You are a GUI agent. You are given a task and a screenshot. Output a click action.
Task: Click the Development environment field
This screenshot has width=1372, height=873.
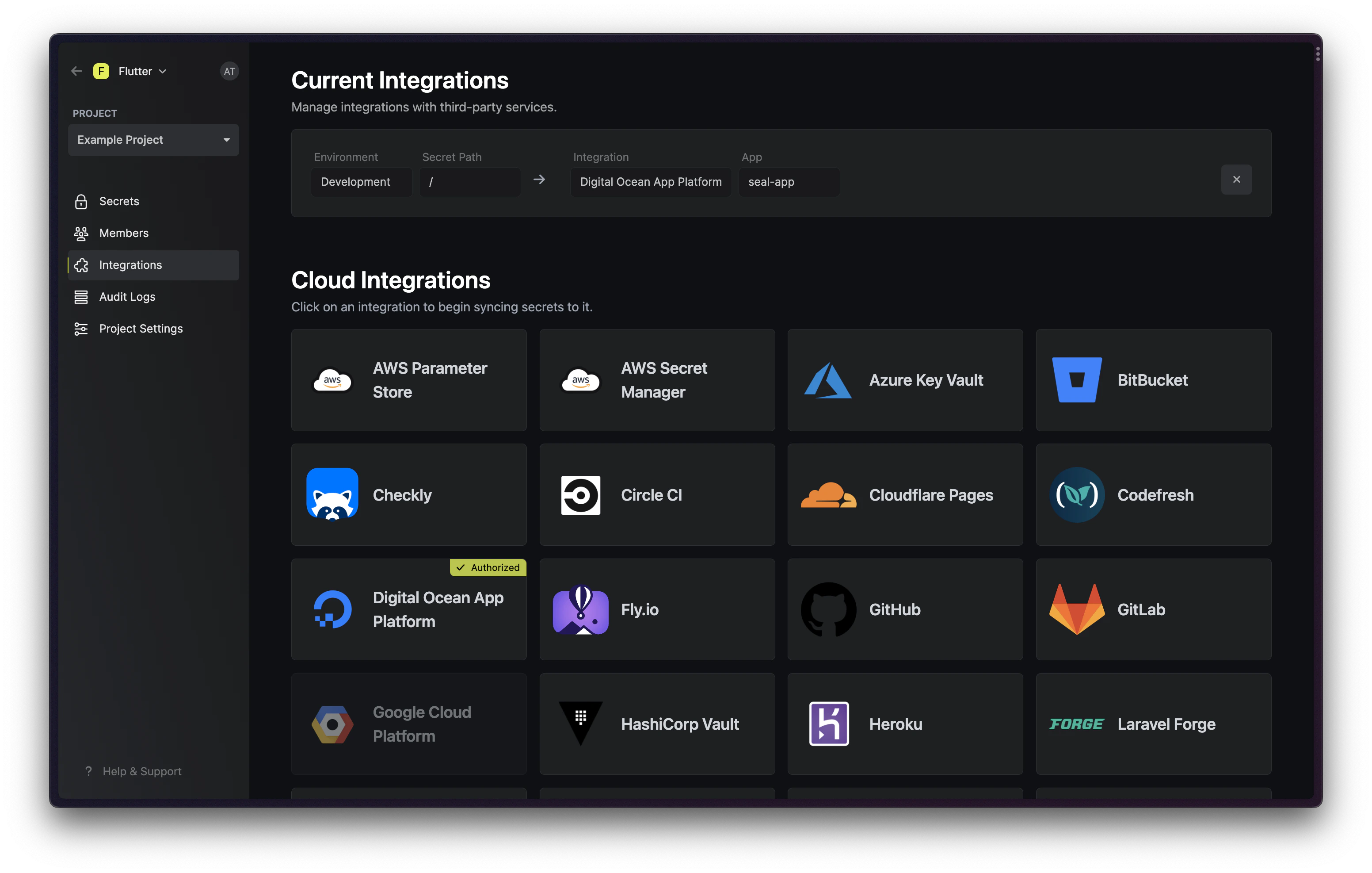point(361,182)
